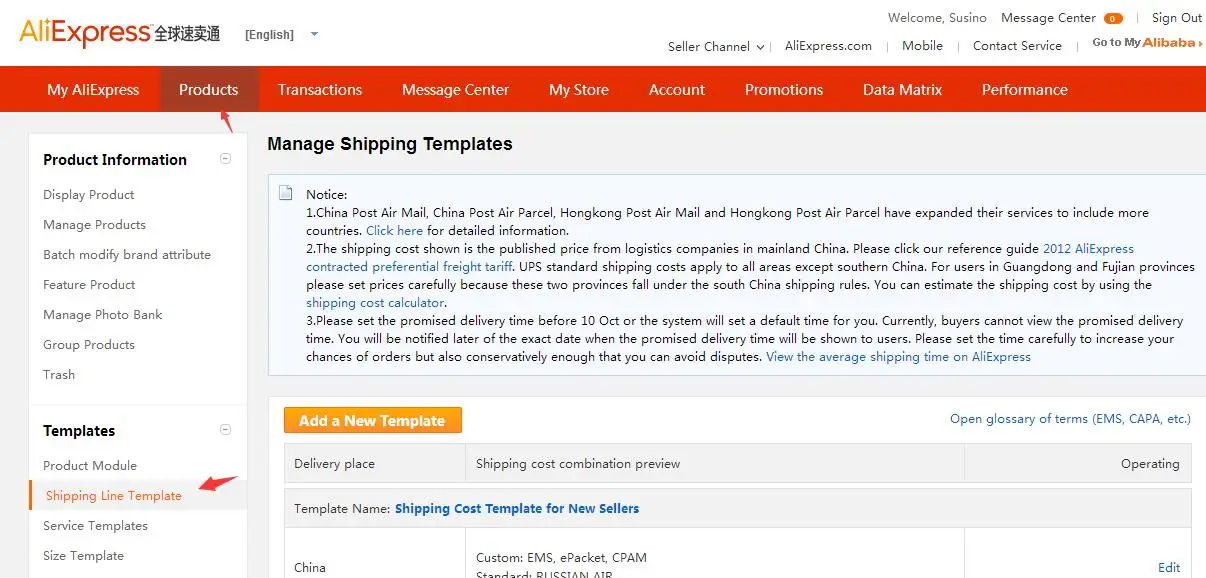
Task: Open Shipping Cost Template for New Sellers
Action: [517, 509]
